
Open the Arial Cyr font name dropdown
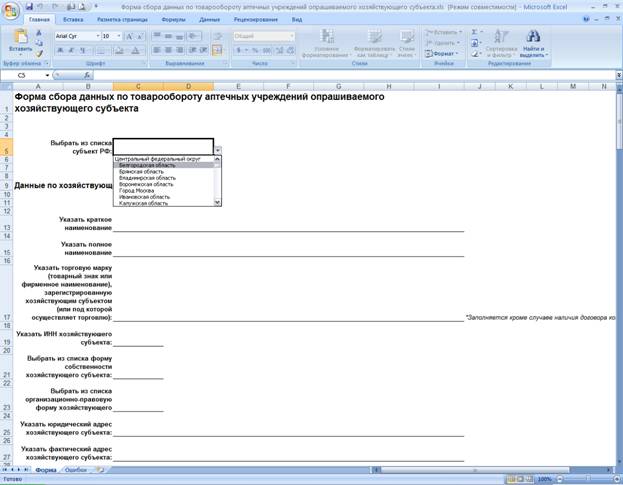pyautogui.click(x=98, y=36)
